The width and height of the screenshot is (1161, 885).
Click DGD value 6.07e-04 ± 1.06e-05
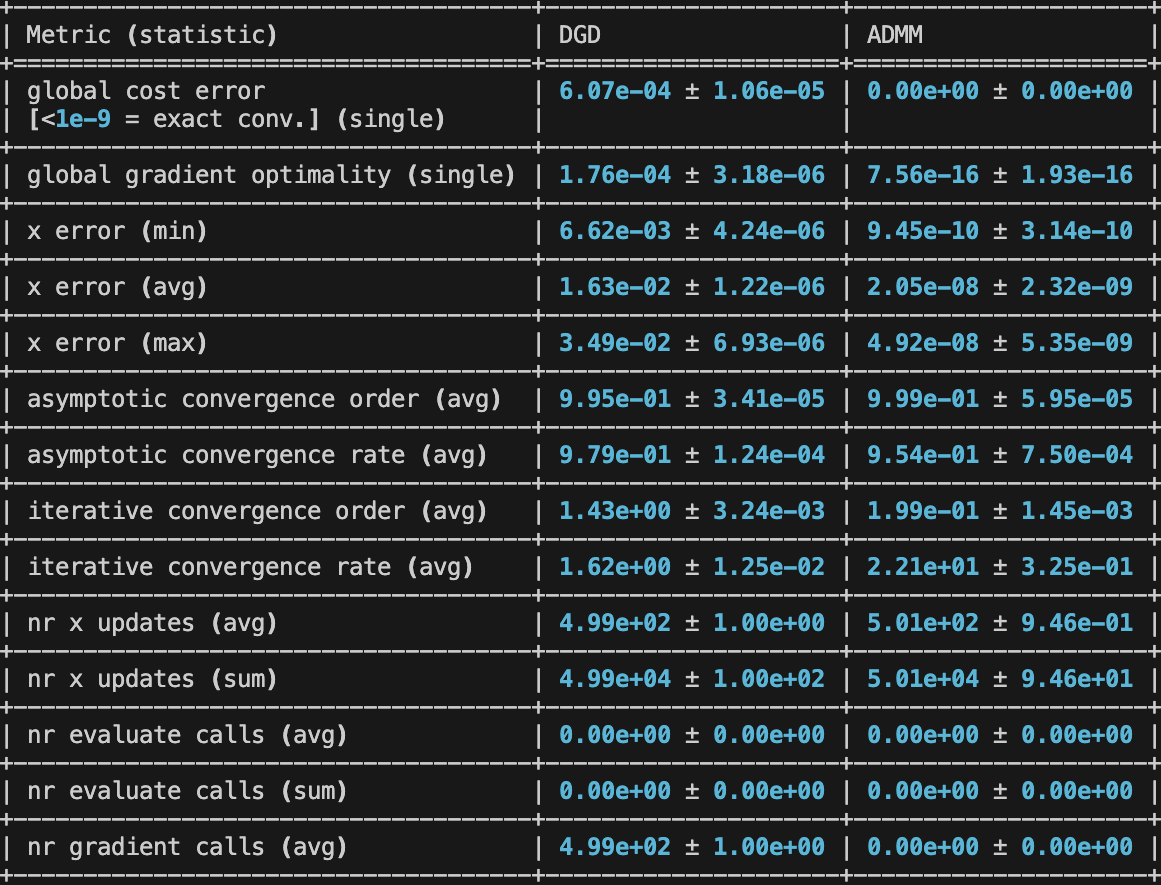click(x=692, y=91)
